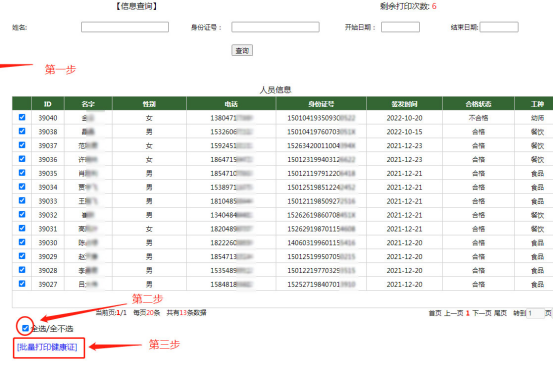The width and height of the screenshot is (553, 374).
Task: Click the 转到 page number input box
Action: [535, 313]
